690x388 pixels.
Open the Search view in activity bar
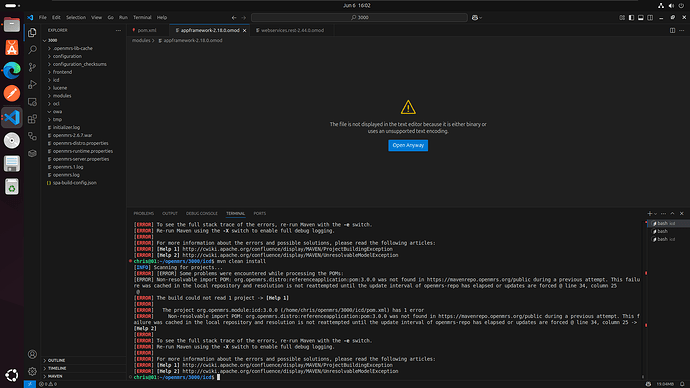tap(32, 50)
